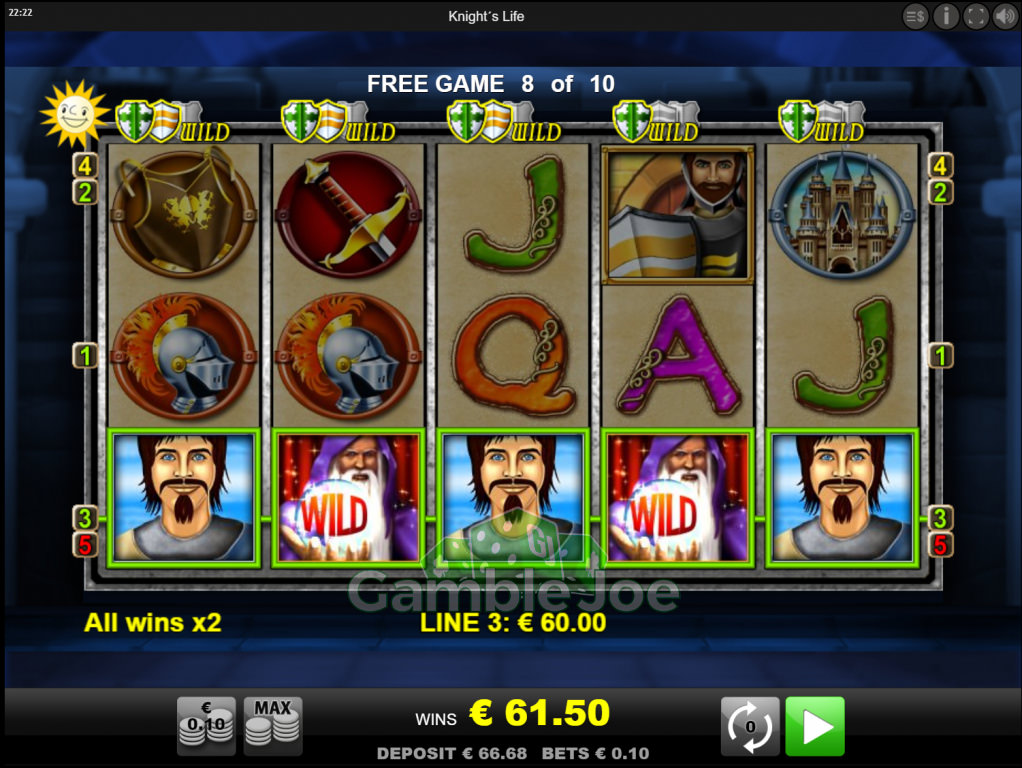Click the shield WILD indicator above reel three

pos(504,123)
